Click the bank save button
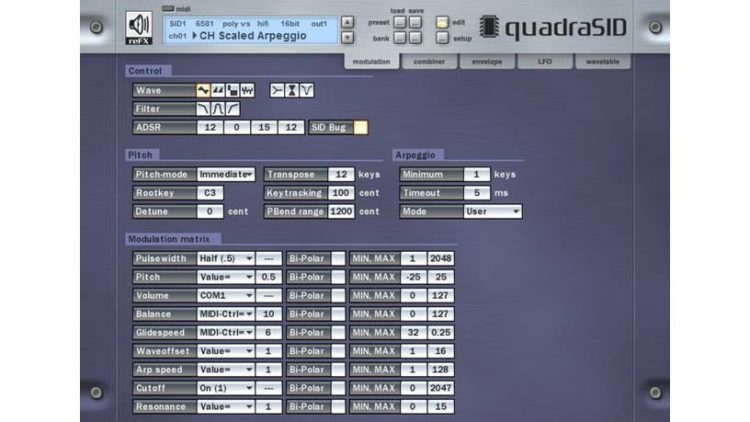 415,38
